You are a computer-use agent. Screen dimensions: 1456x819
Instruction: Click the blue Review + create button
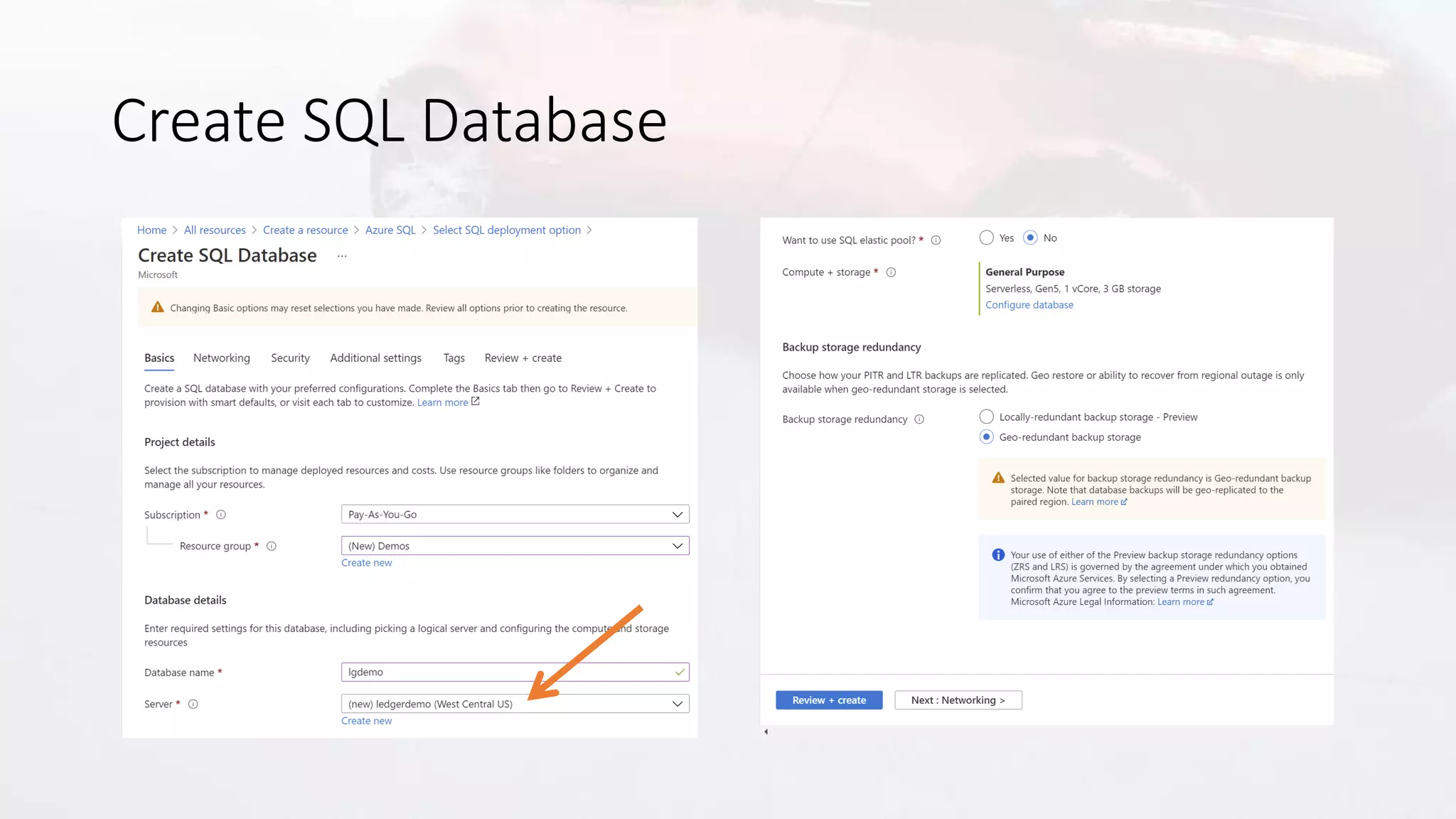pos(829,700)
